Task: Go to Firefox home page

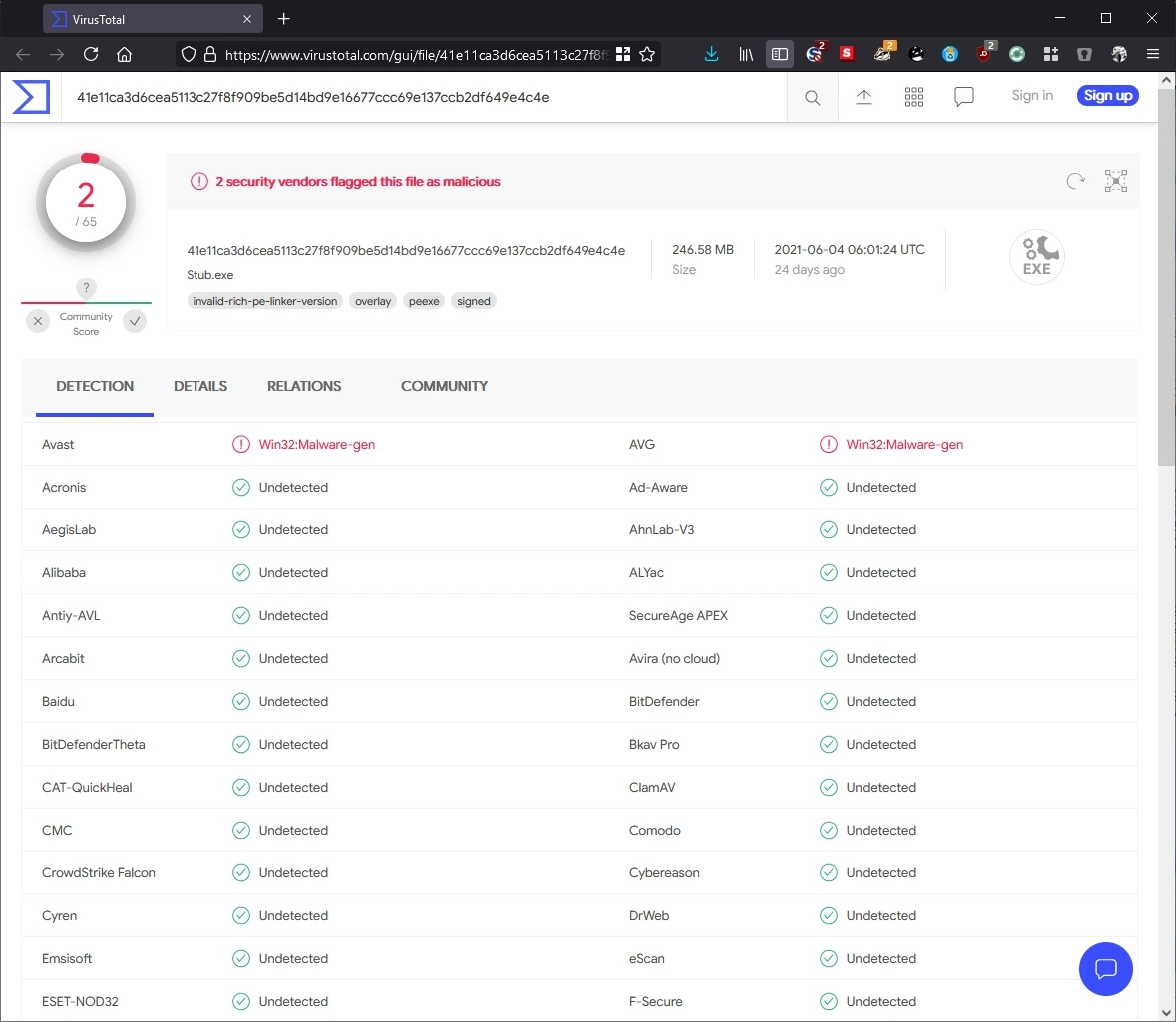Action: (125, 54)
